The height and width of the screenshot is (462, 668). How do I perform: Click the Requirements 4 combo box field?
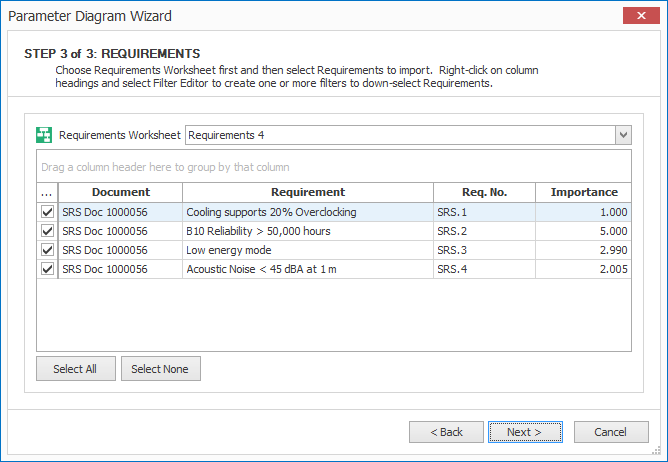399,135
